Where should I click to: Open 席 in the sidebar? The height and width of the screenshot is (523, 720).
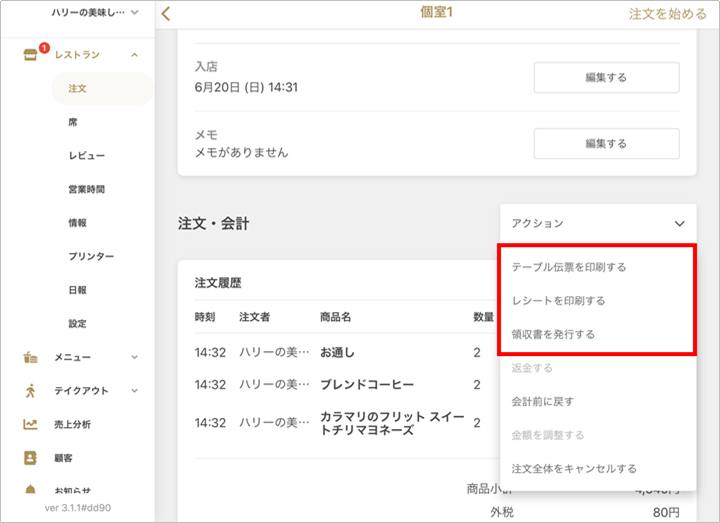pos(73,122)
